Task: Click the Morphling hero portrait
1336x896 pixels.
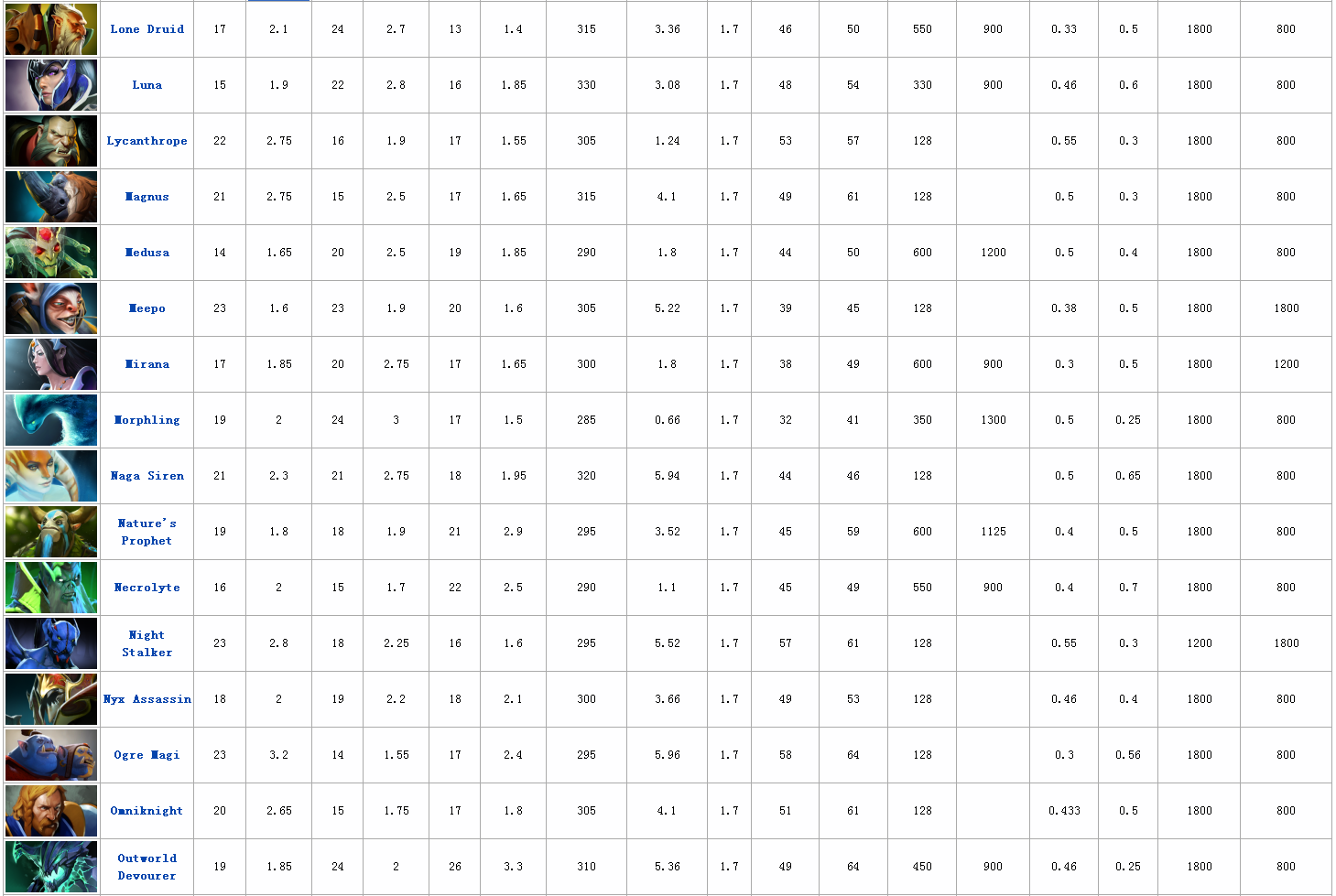Action: [x=51, y=420]
